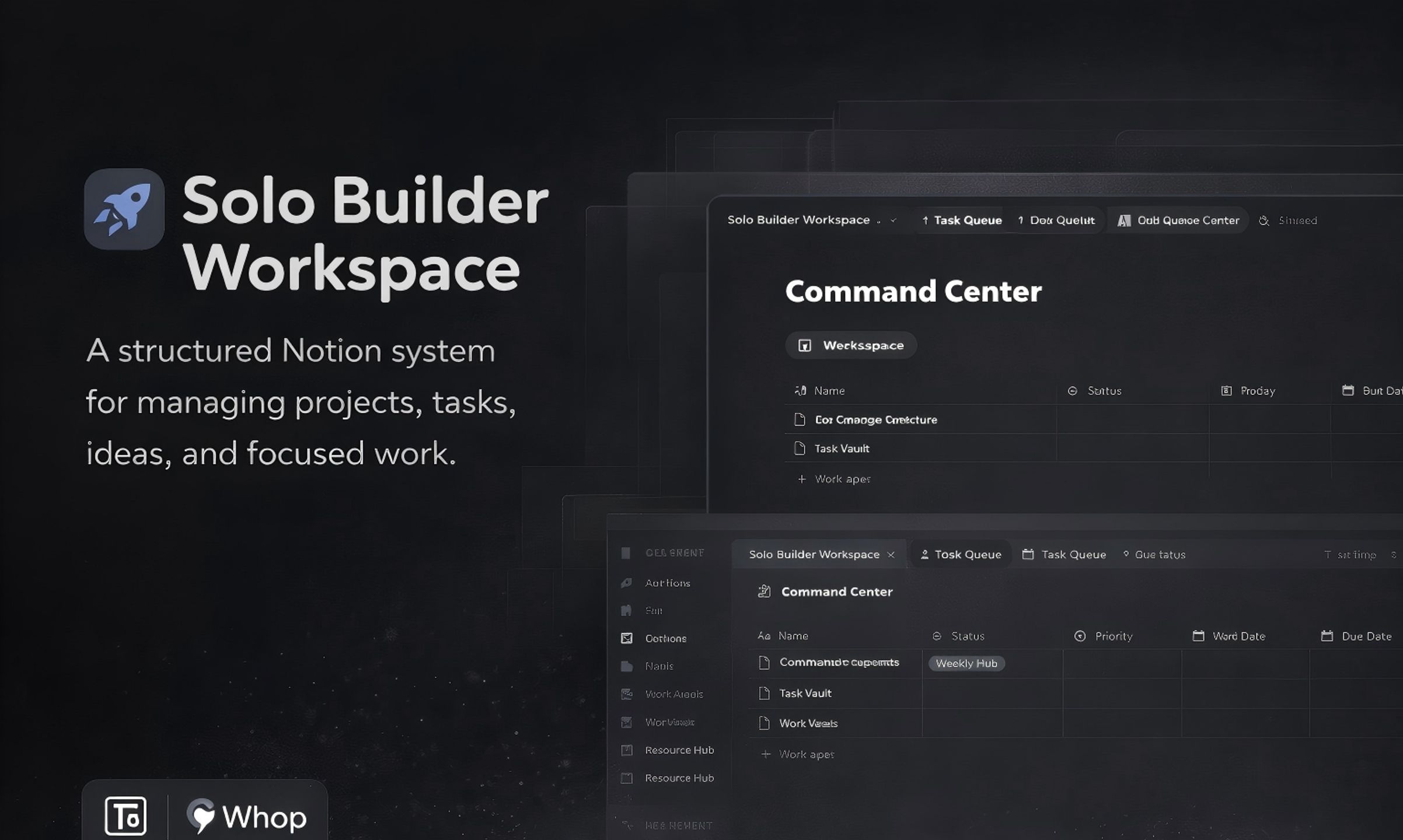The image size is (1403, 840).
Task: Open the 'Doa Queluit' tab in upper window
Action: [x=1056, y=220]
